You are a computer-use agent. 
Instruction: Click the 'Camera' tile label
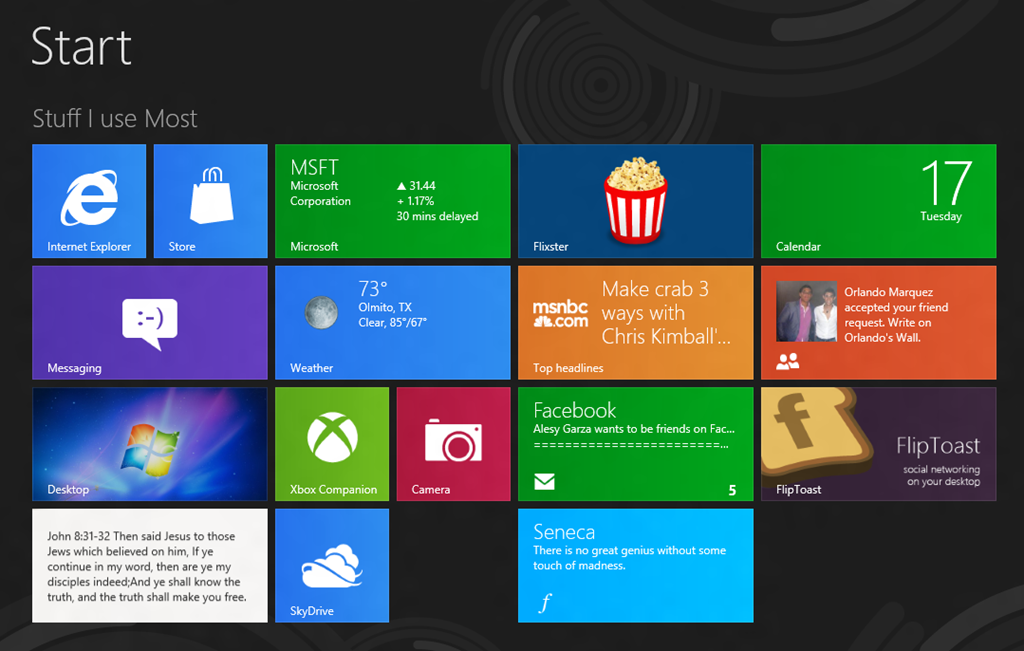click(x=430, y=490)
